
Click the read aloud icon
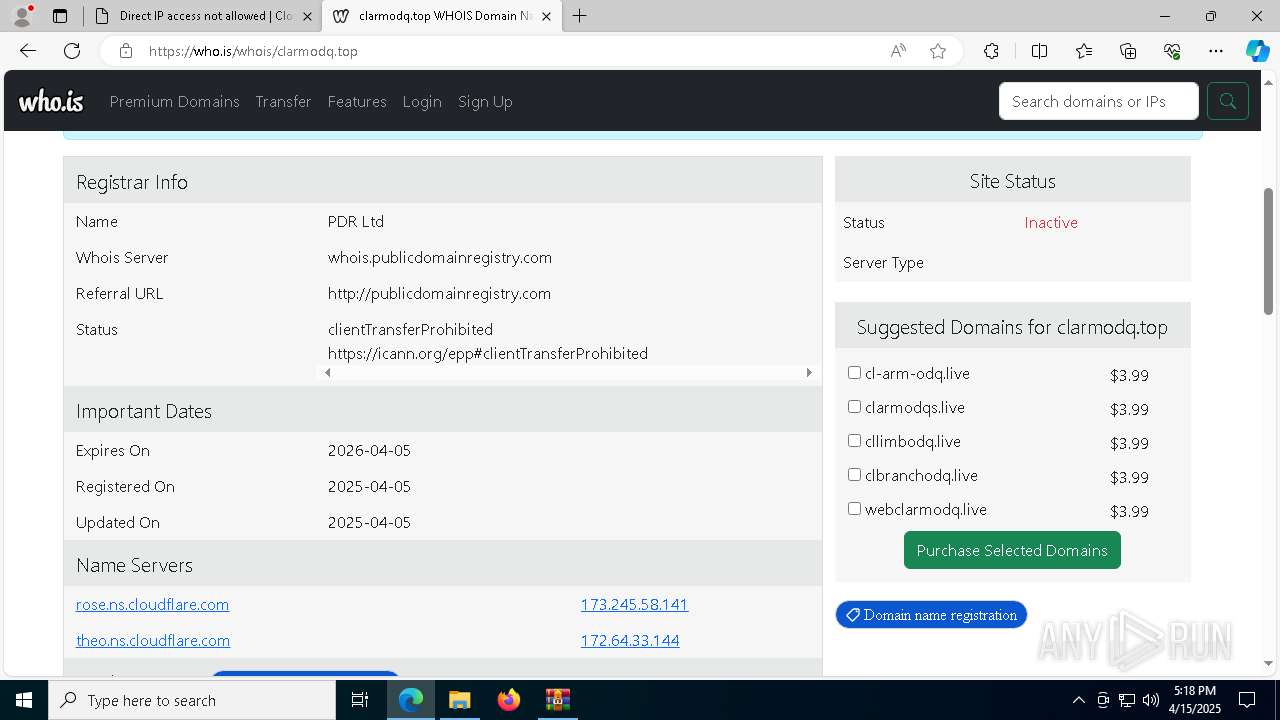[x=898, y=51]
